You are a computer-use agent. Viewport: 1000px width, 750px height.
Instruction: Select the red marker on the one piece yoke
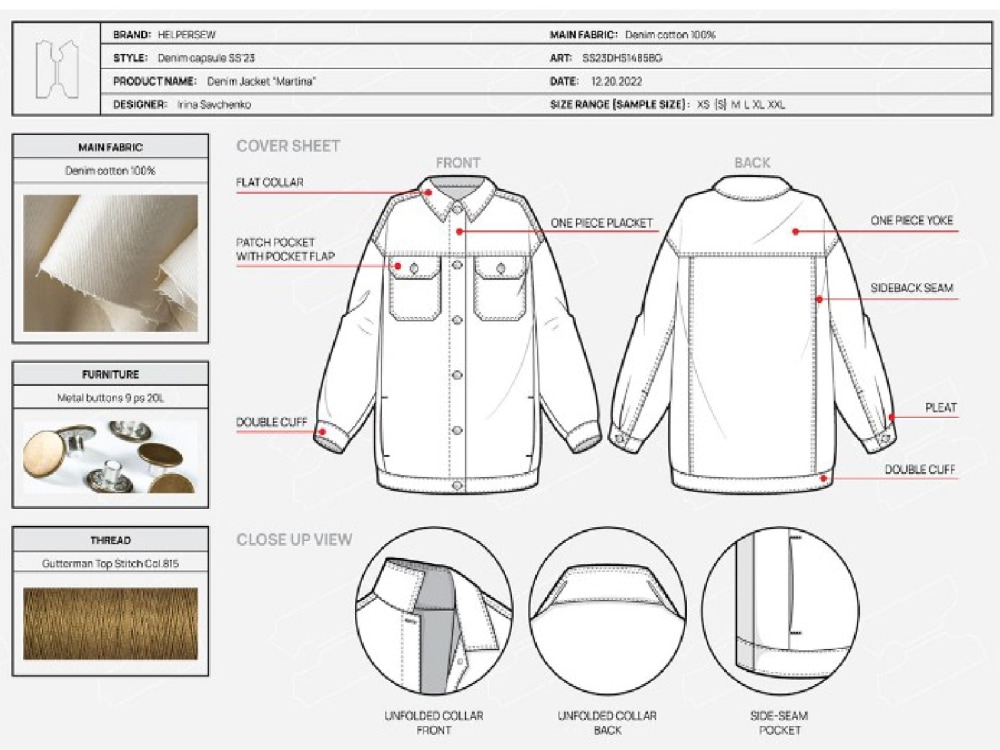[x=795, y=232]
